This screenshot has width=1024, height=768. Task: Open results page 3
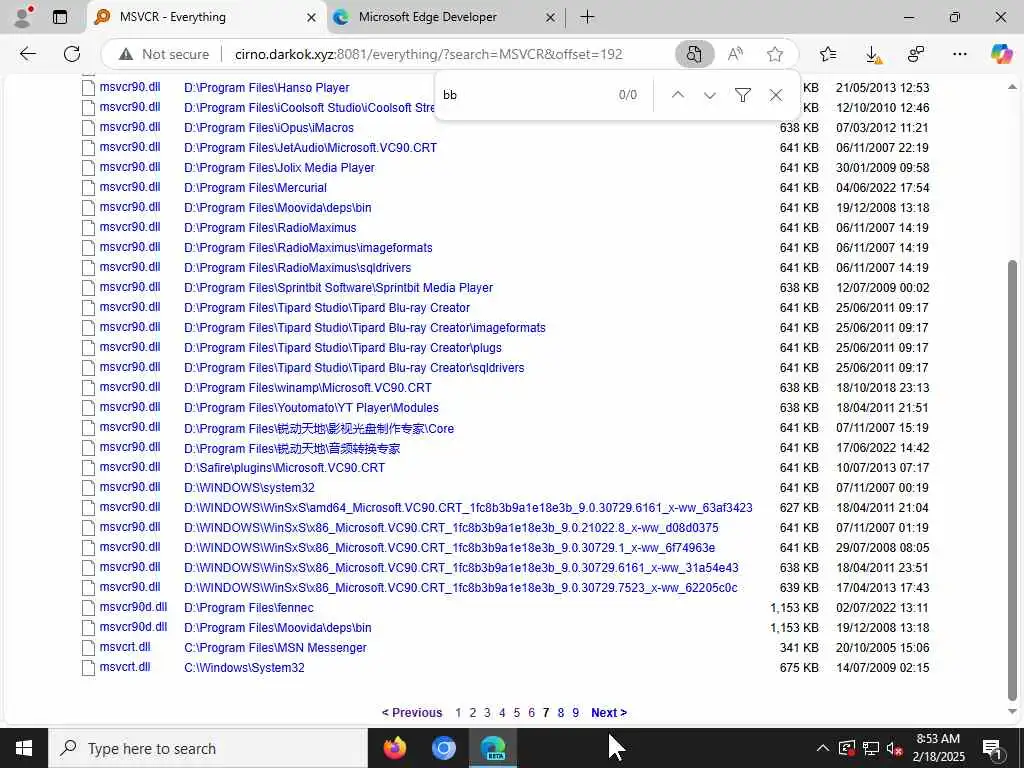(x=487, y=712)
